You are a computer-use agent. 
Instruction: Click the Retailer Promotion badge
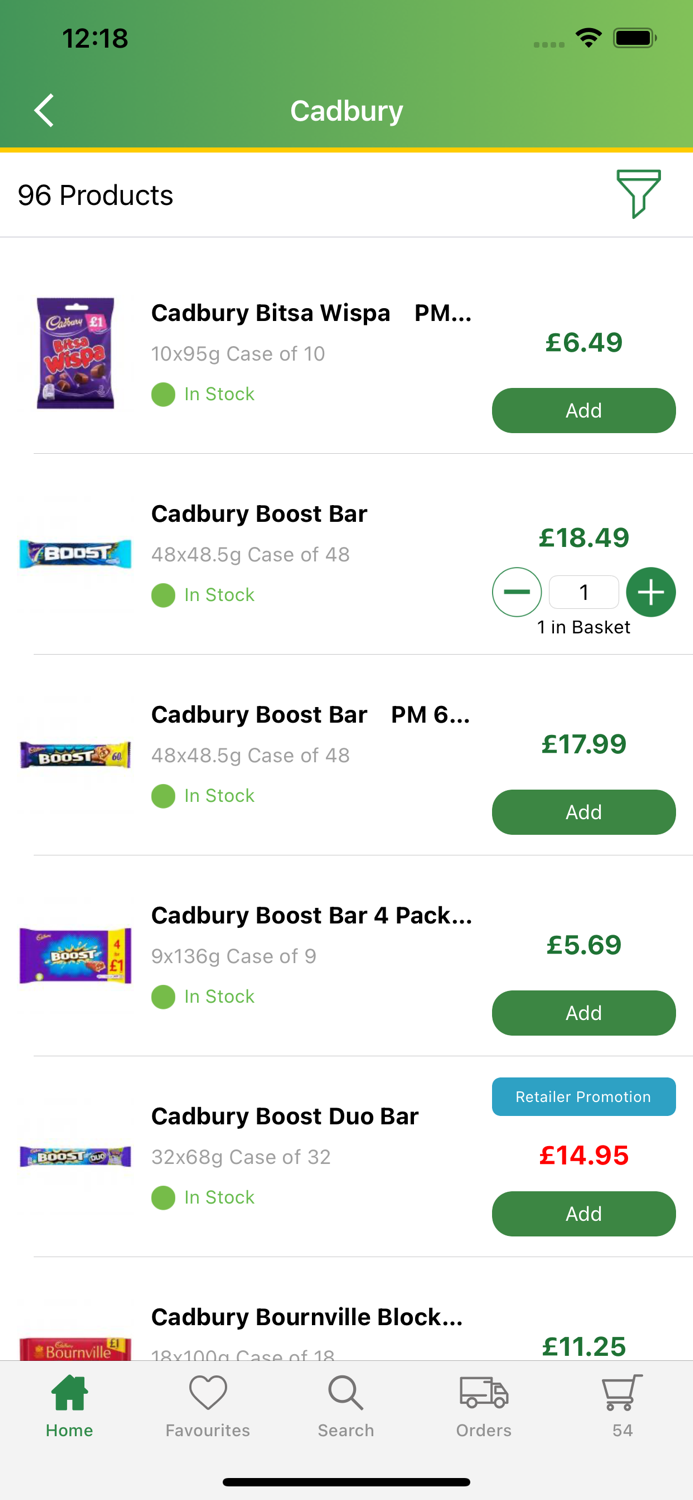[x=583, y=1097]
